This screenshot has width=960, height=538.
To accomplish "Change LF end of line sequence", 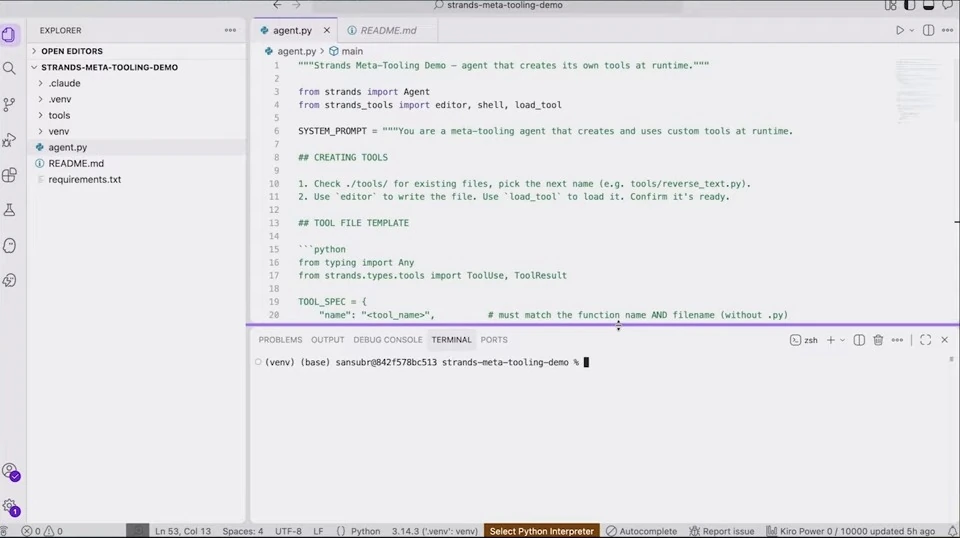I will [318, 531].
